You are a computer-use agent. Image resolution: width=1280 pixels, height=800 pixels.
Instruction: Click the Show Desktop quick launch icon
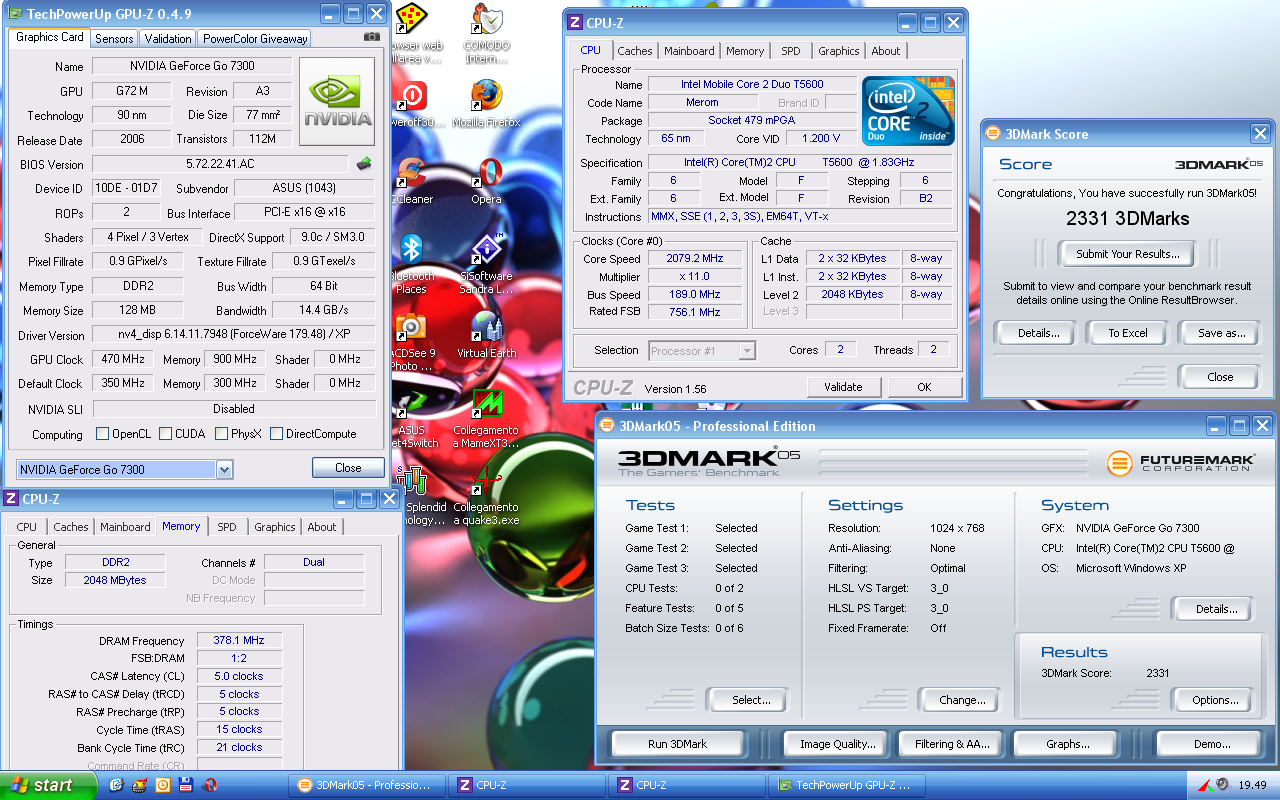[x=117, y=785]
